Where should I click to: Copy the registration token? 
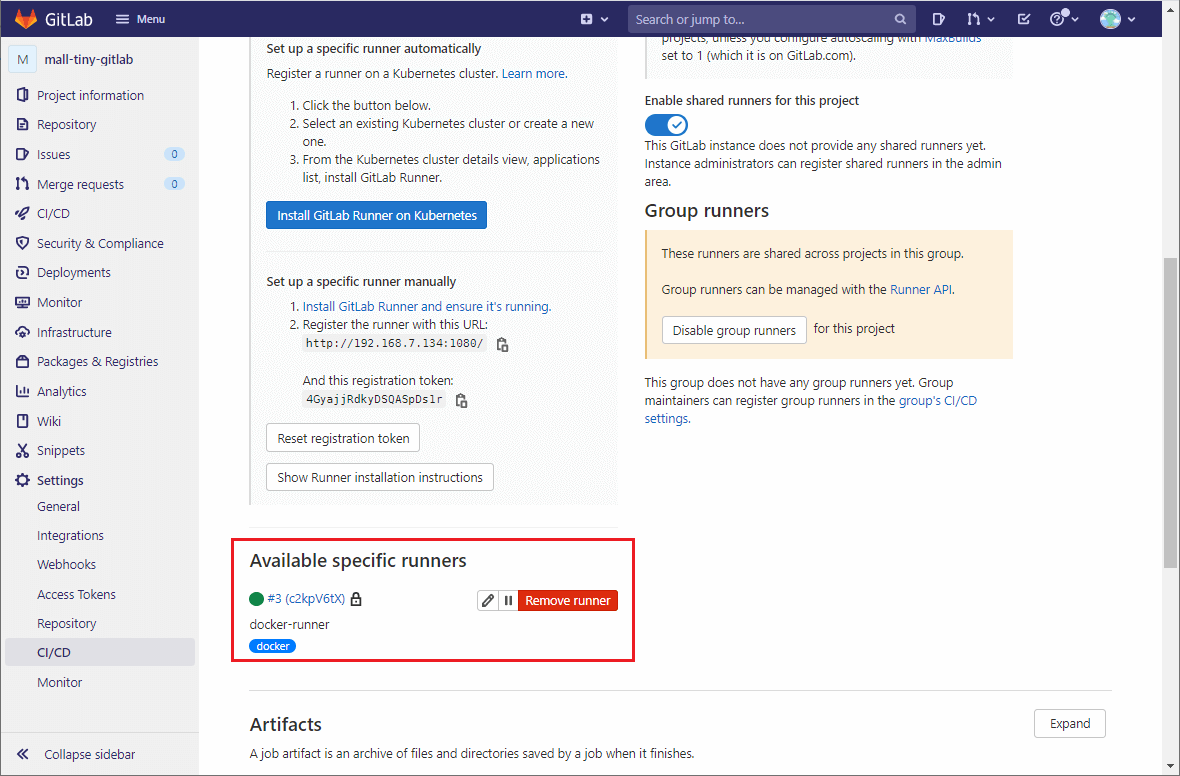461,400
